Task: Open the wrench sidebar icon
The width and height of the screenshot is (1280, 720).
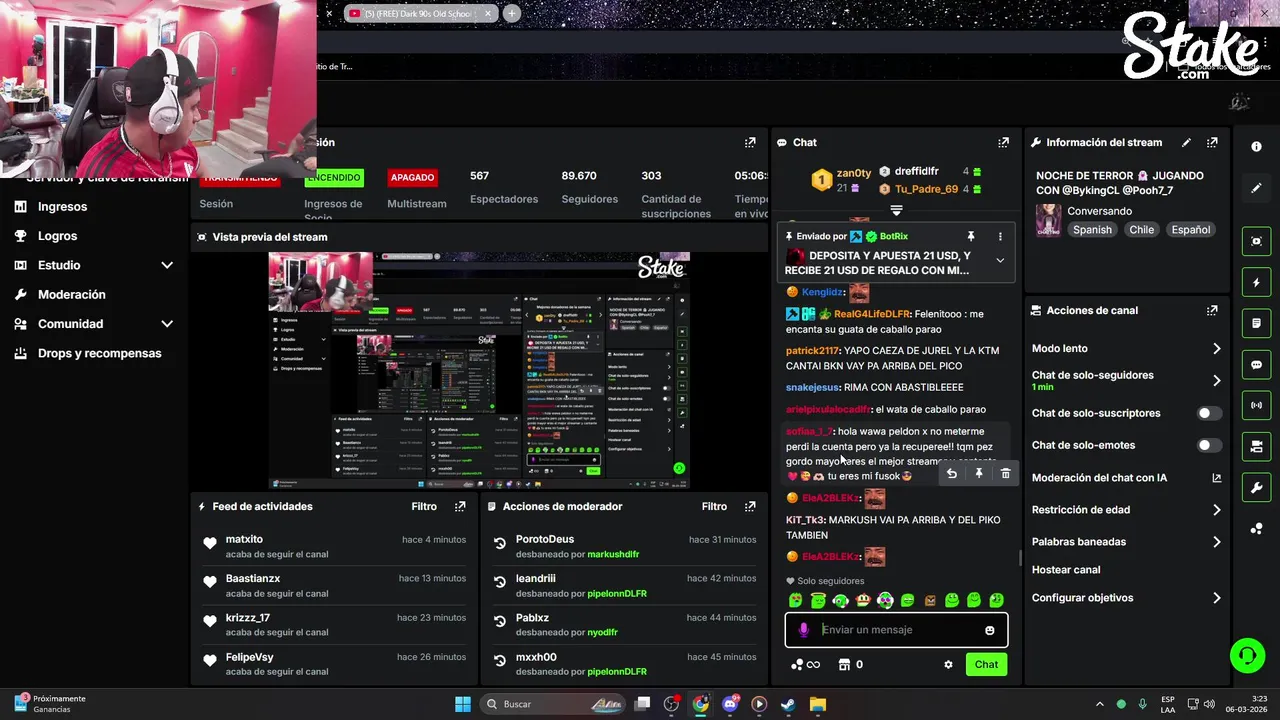Action: coord(1257,488)
